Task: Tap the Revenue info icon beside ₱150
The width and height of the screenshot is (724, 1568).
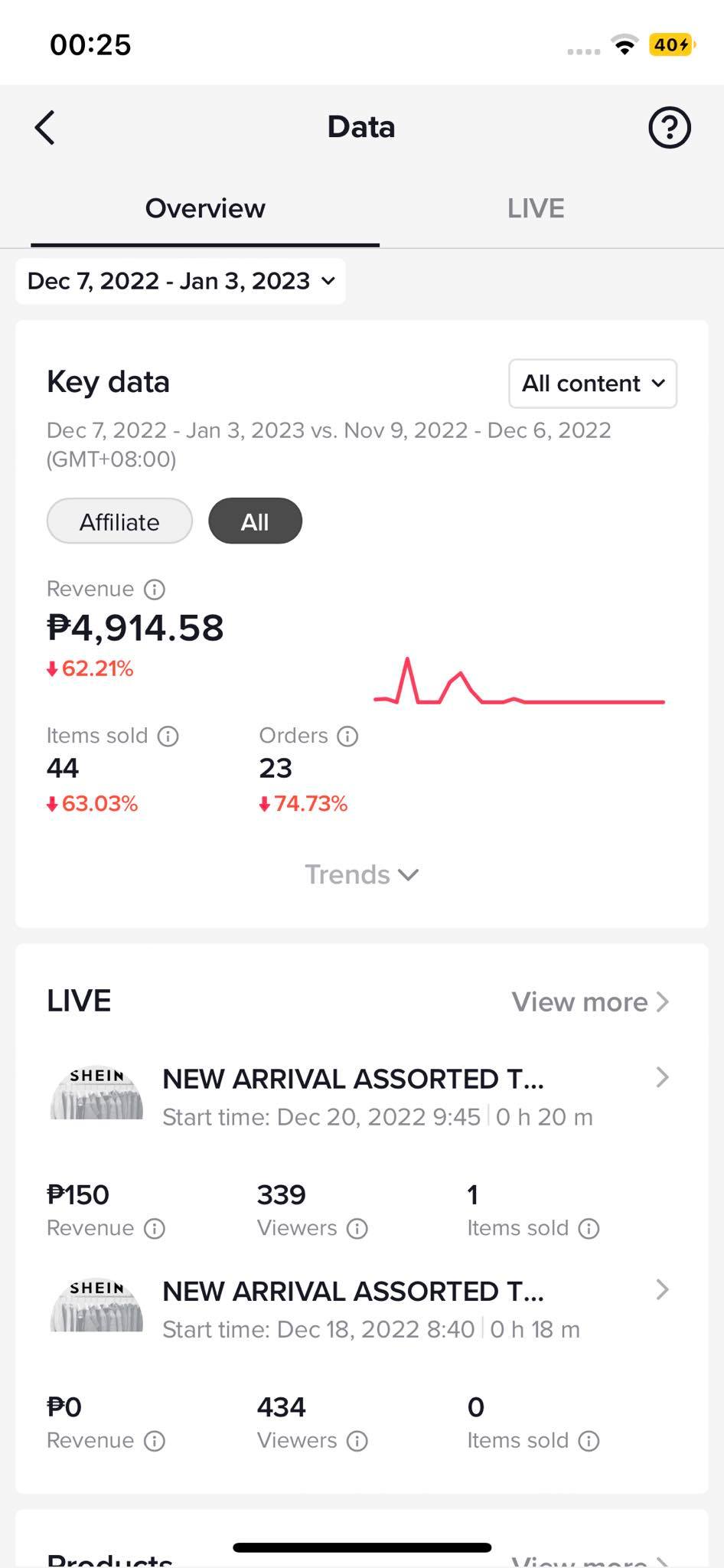Action: pyautogui.click(x=155, y=1228)
